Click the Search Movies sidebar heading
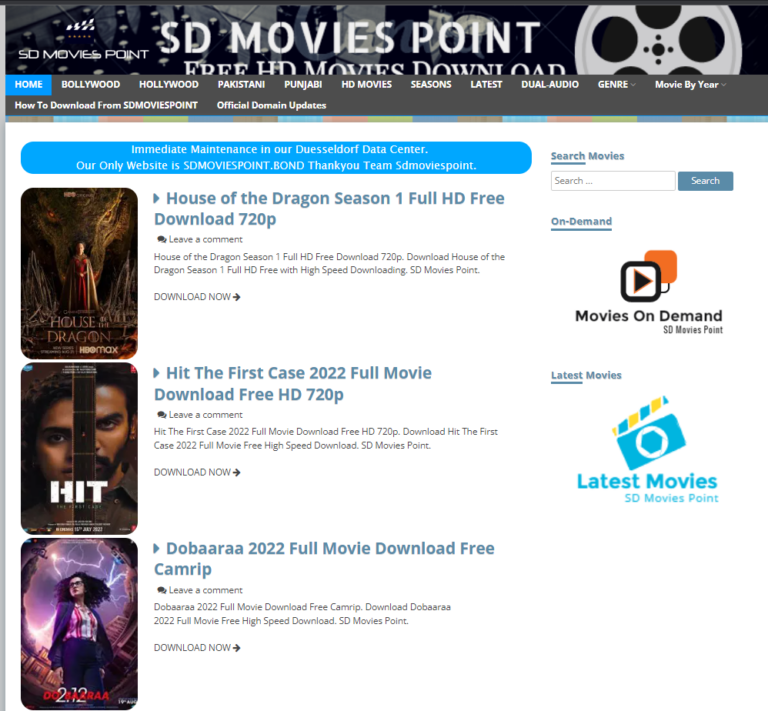The image size is (768, 711). (x=587, y=156)
